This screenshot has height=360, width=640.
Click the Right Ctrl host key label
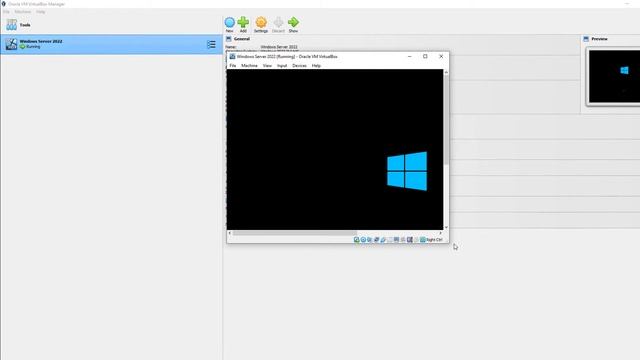tap(434, 240)
